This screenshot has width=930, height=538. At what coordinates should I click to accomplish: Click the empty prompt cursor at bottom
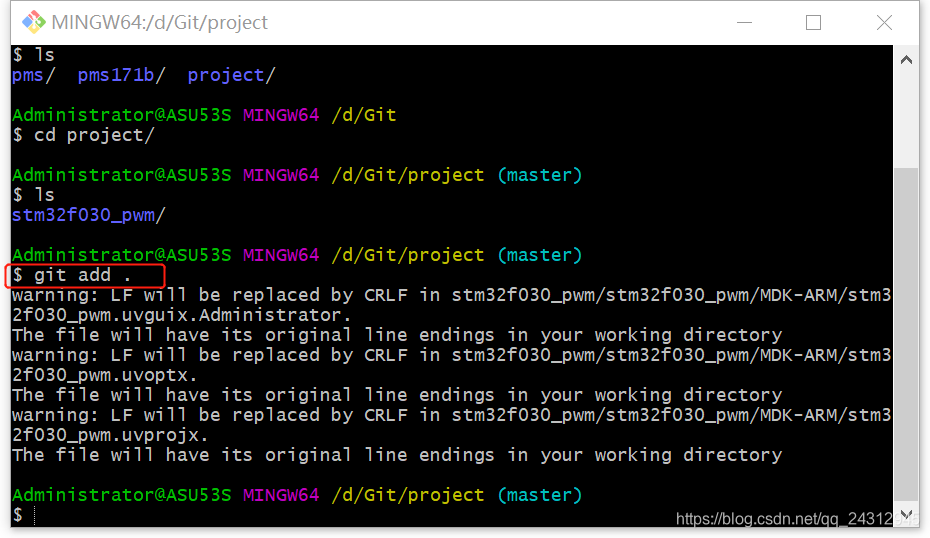click(x=34, y=515)
